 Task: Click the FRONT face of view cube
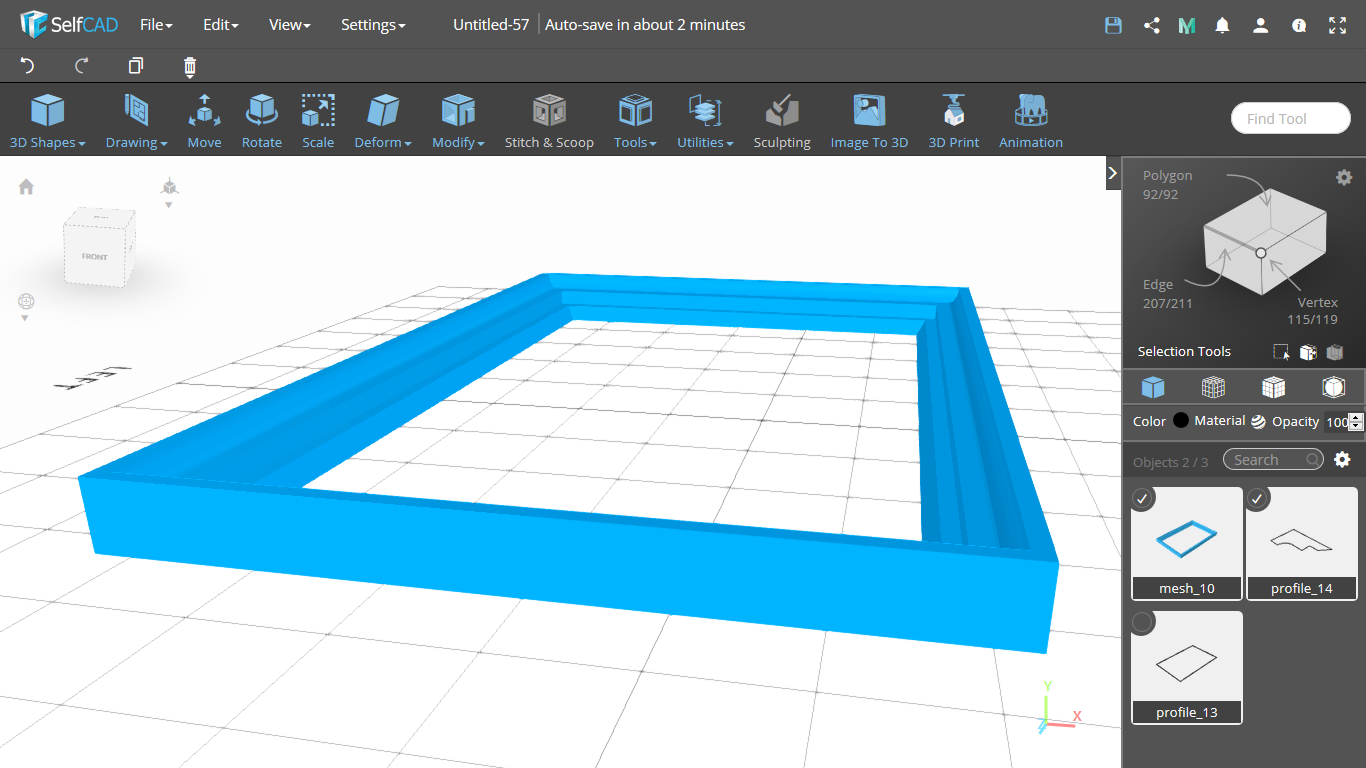(x=95, y=256)
